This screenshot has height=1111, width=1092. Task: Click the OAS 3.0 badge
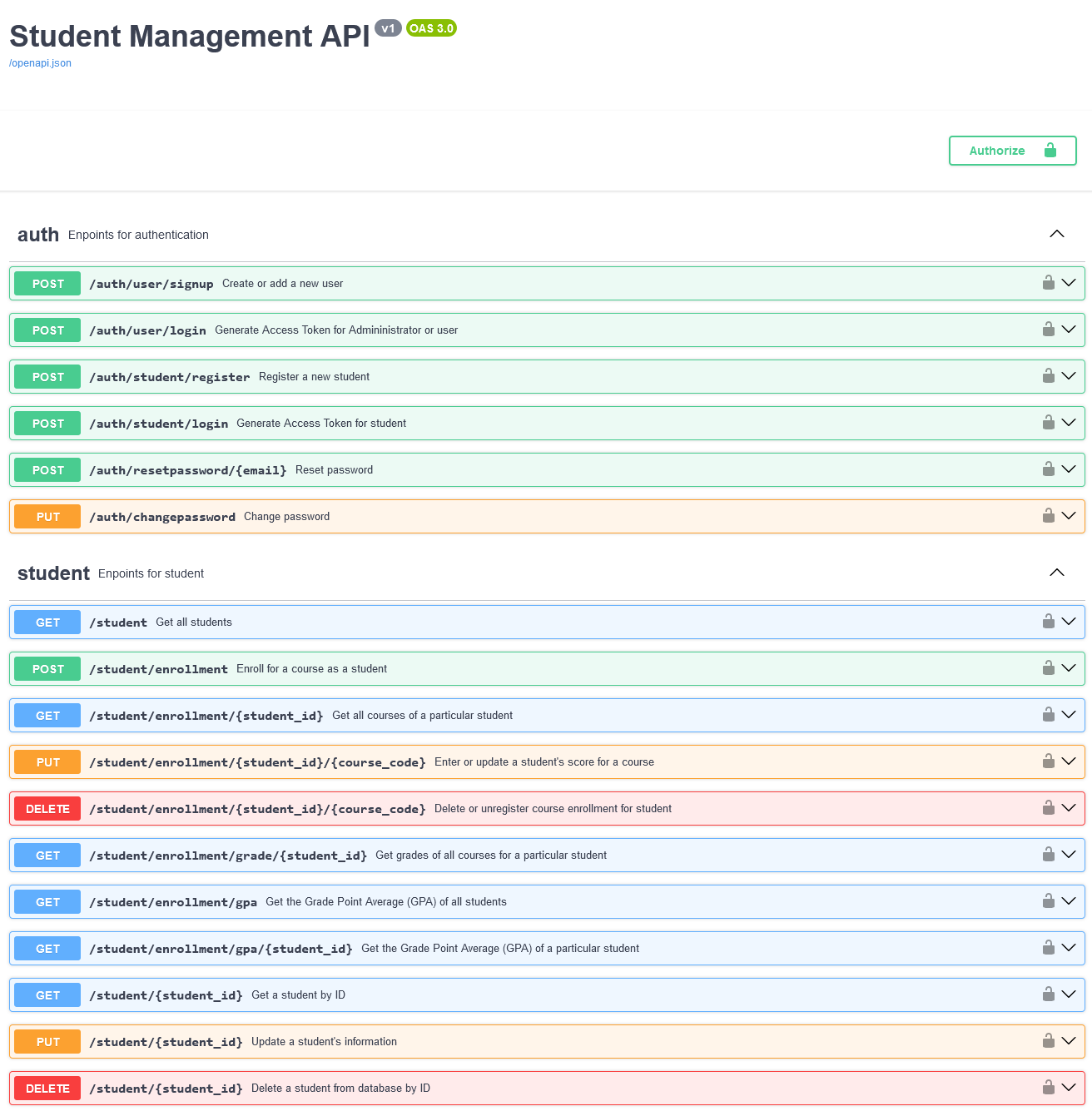431,27
